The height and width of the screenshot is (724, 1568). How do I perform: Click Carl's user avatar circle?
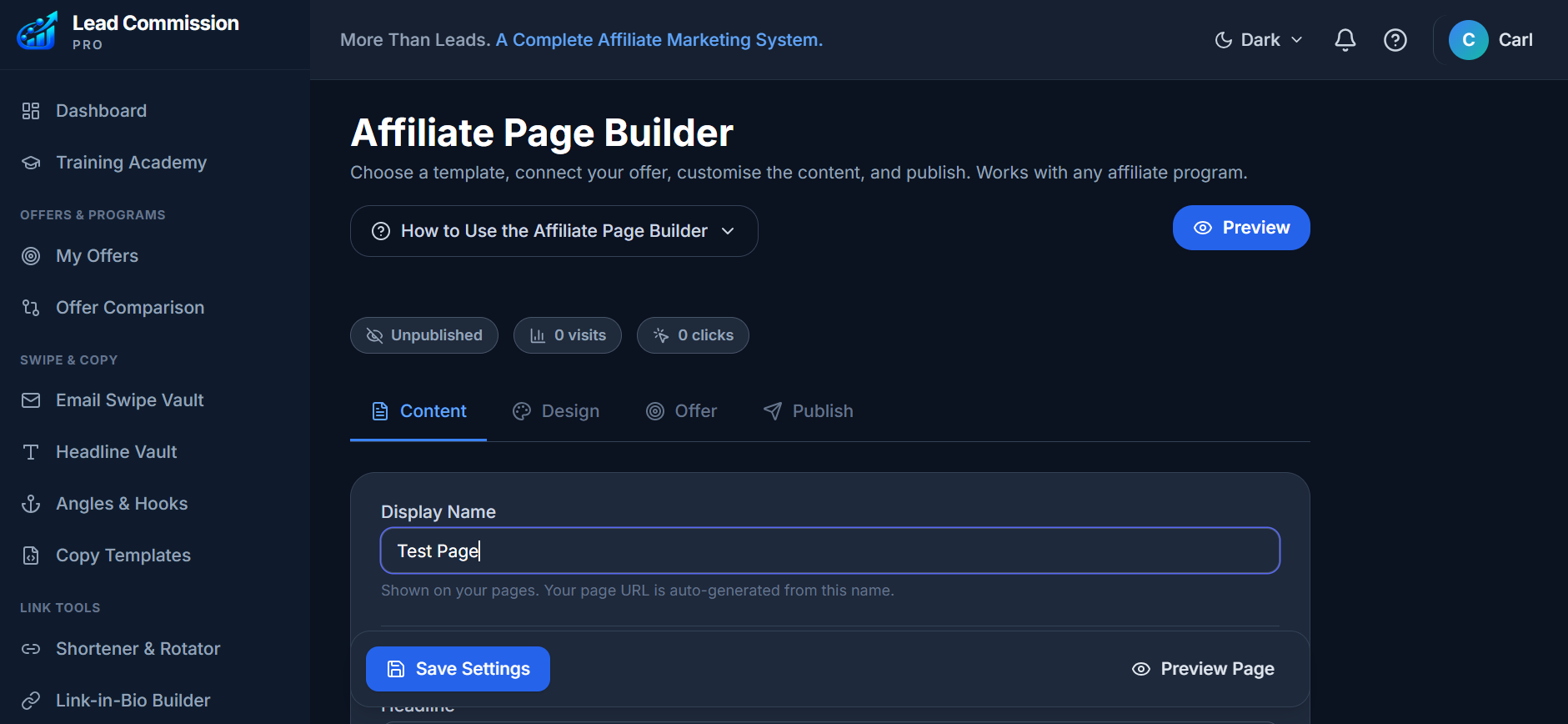pos(1468,40)
